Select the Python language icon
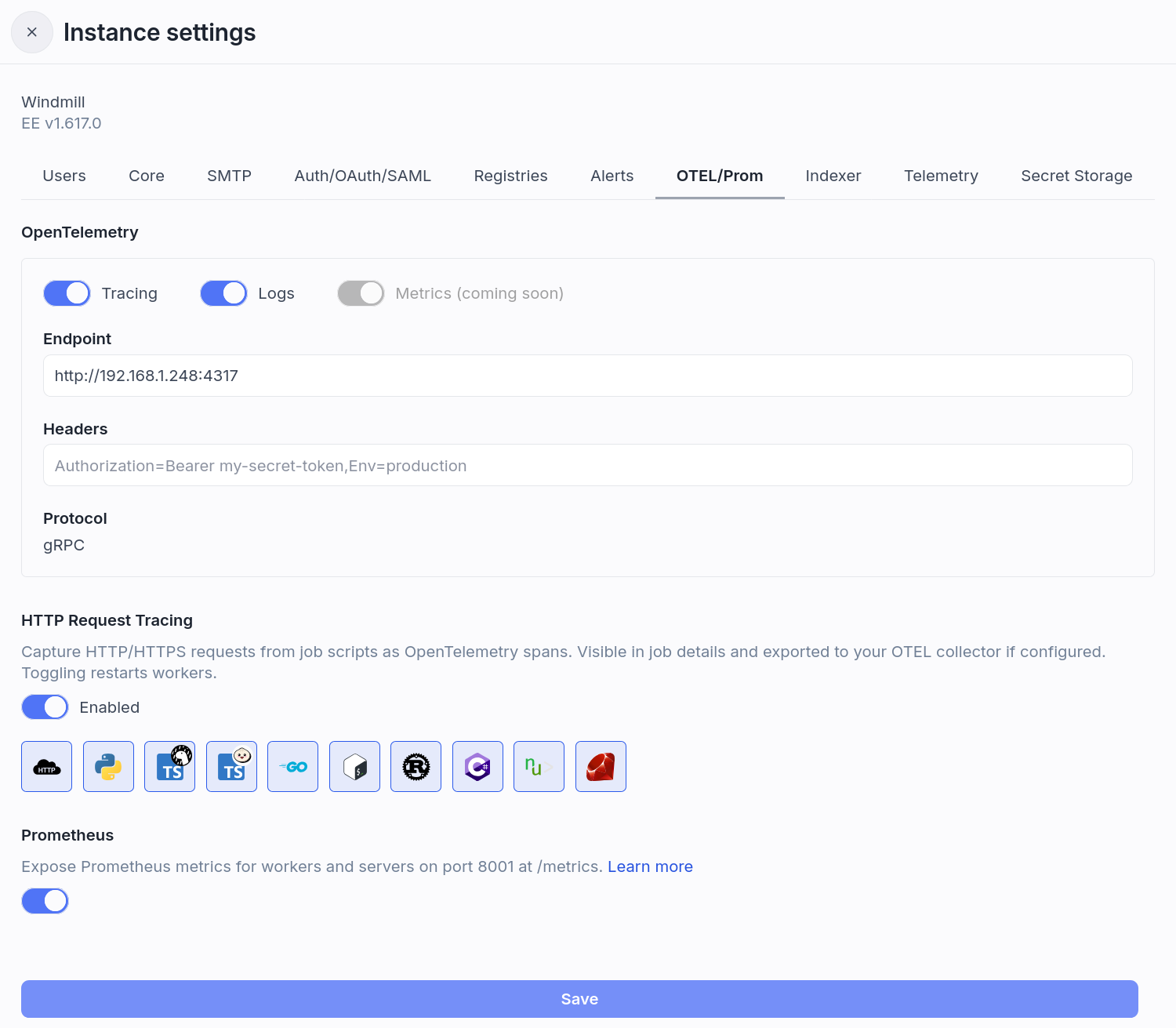1176x1028 pixels. pos(108,766)
